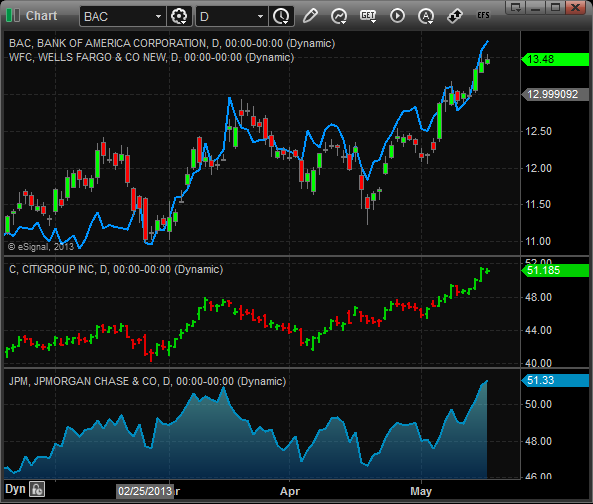Click the formula icon beside Dyn
The width and height of the screenshot is (593, 504).
click(37, 489)
